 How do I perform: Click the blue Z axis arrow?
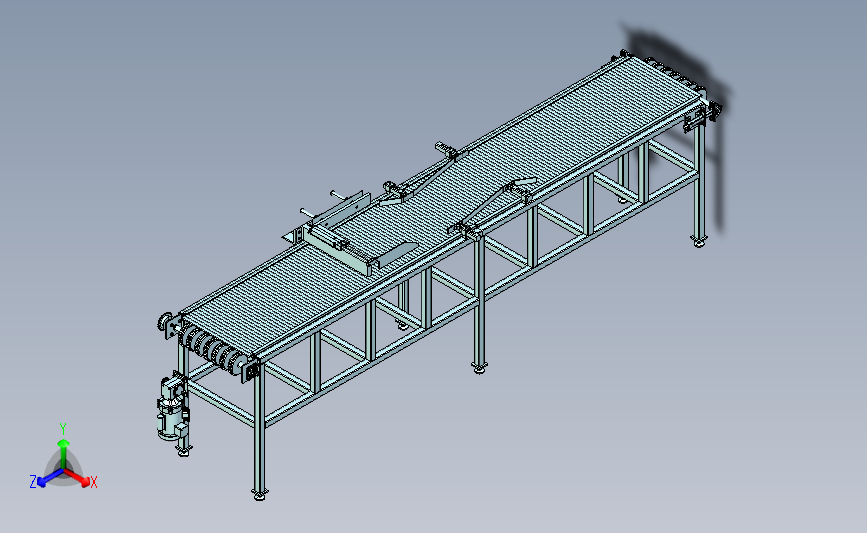pos(50,478)
